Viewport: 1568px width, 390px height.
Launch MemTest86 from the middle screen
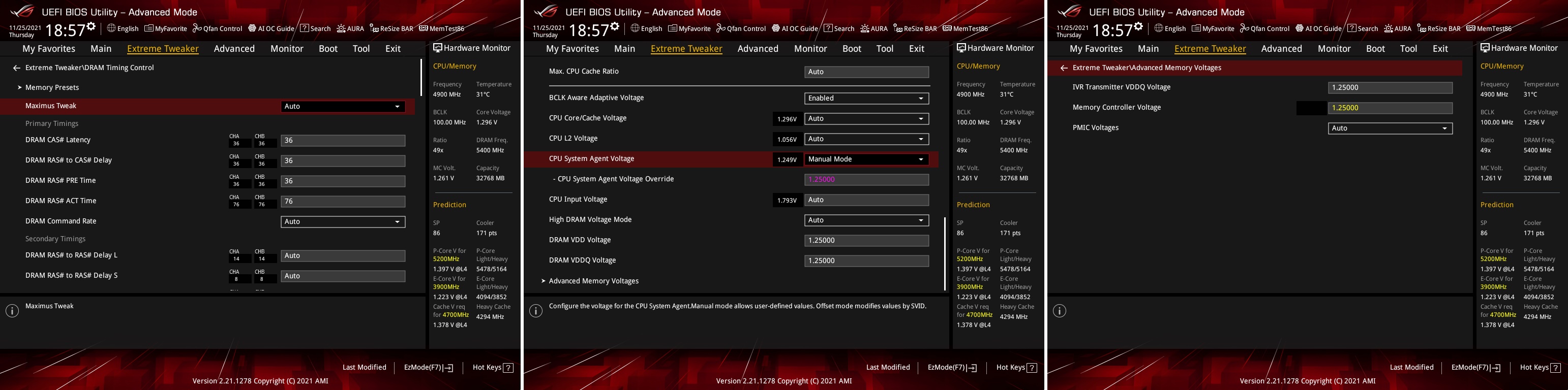[965, 28]
